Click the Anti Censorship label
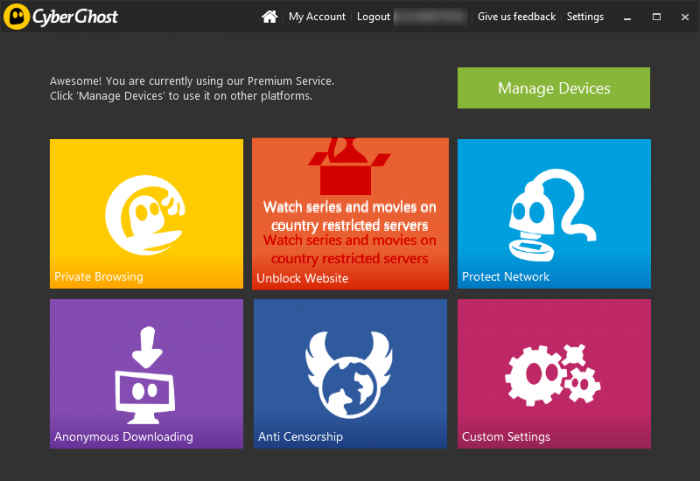The width and height of the screenshot is (700, 481). (x=300, y=436)
